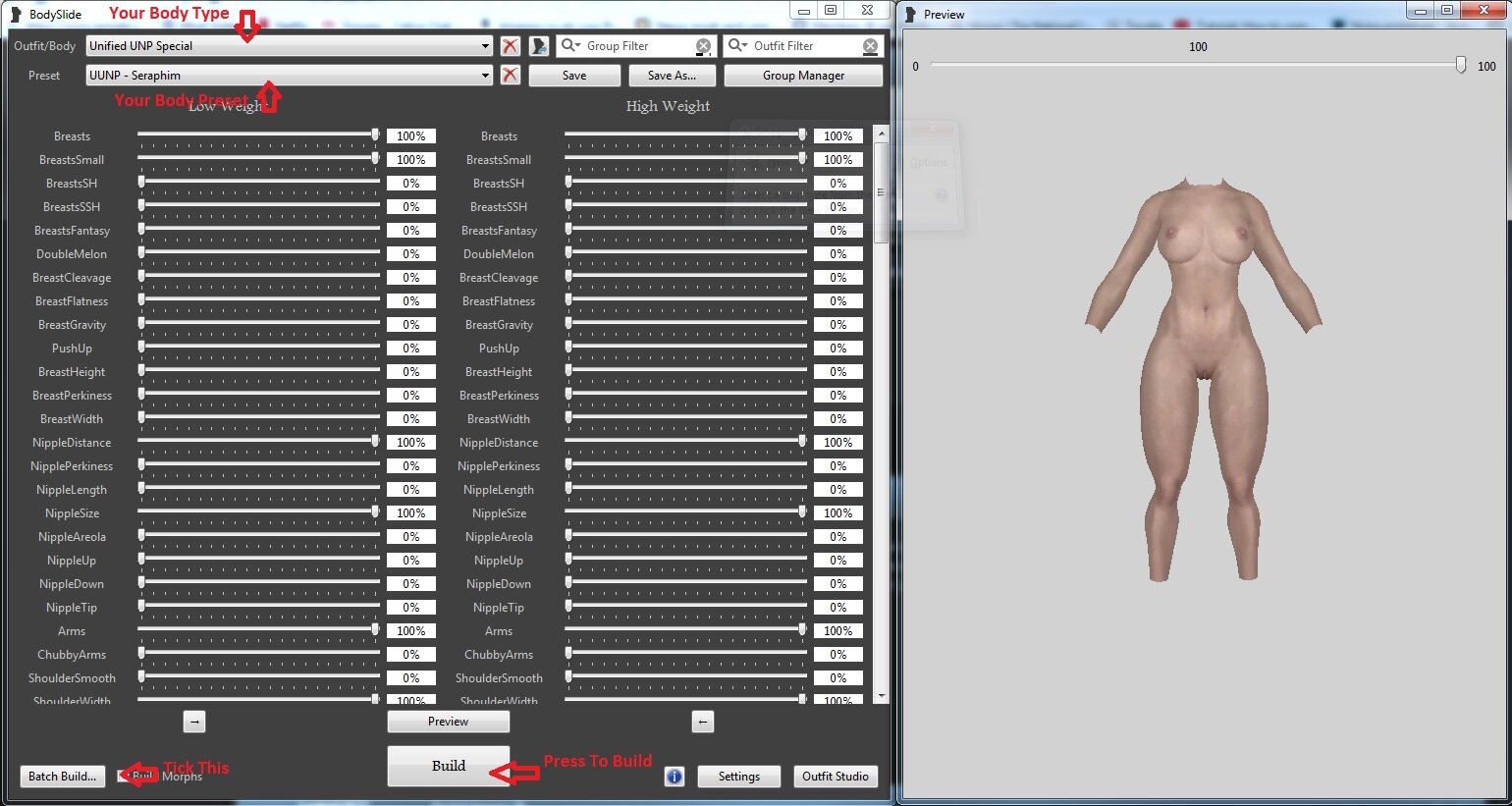Open the Outfit Filter magnifier menu

coord(737,45)
